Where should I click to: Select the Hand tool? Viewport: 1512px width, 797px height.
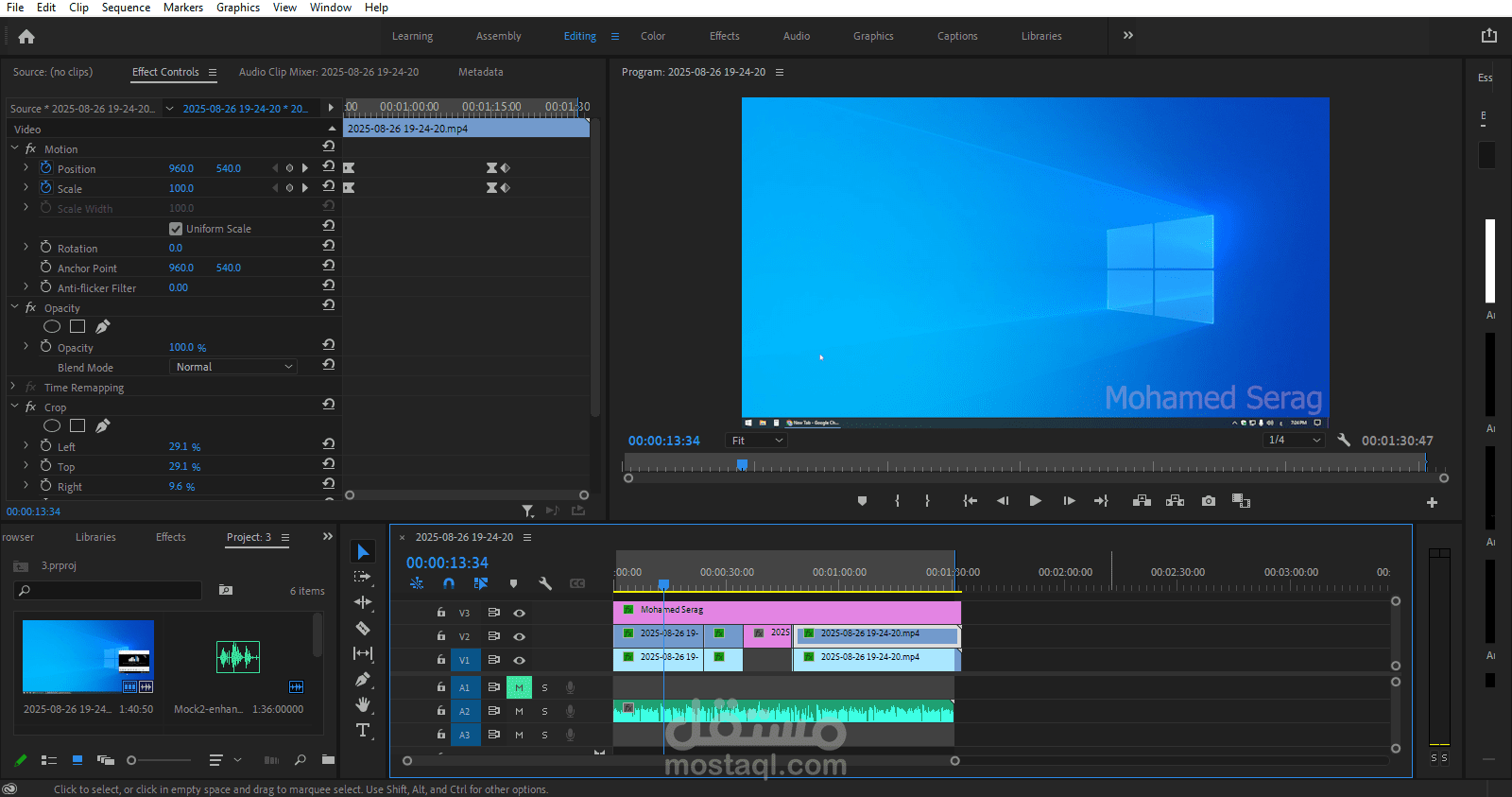coord(363,704)
